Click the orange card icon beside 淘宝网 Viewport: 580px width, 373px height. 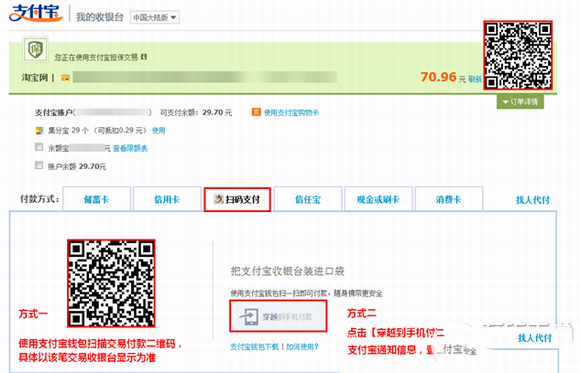(65, 78)
